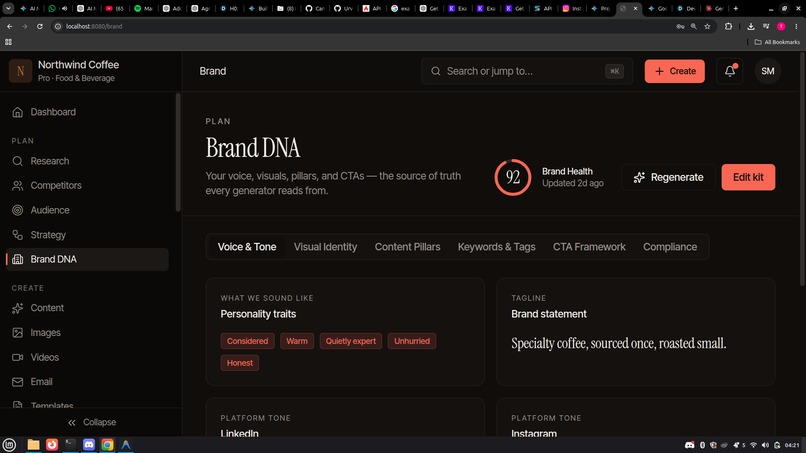The width and height of the screenshot is (806, 453).
Task: Click the volume icon in the system tray
Action: pyautogui.click(x=765, y=445)
